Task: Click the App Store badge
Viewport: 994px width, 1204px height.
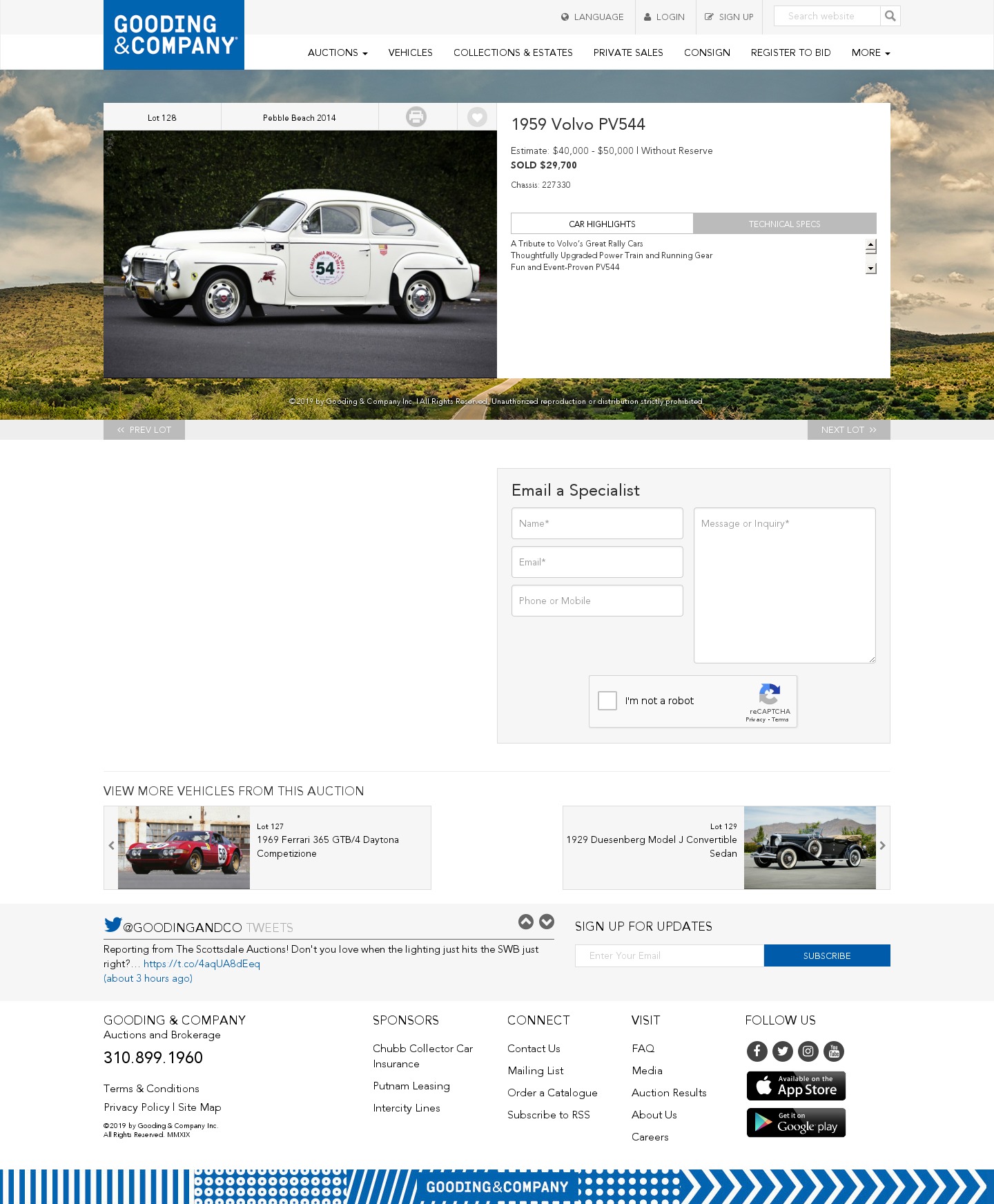Action: (796, 1086)
